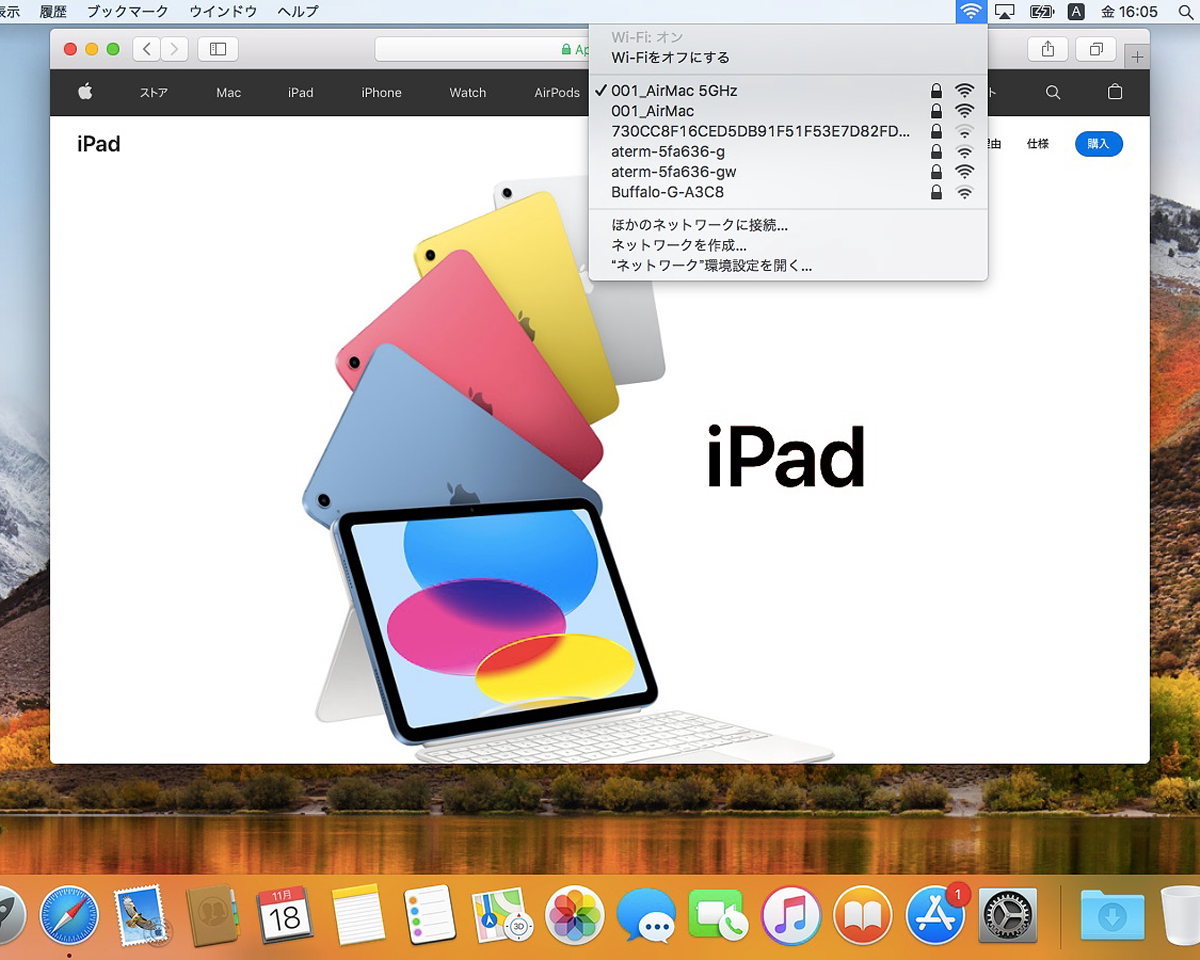This screenshot has height=960, width=1200.
Task: Open the menu bar clock 金 16:05
Action: (x=1129, y=12)
